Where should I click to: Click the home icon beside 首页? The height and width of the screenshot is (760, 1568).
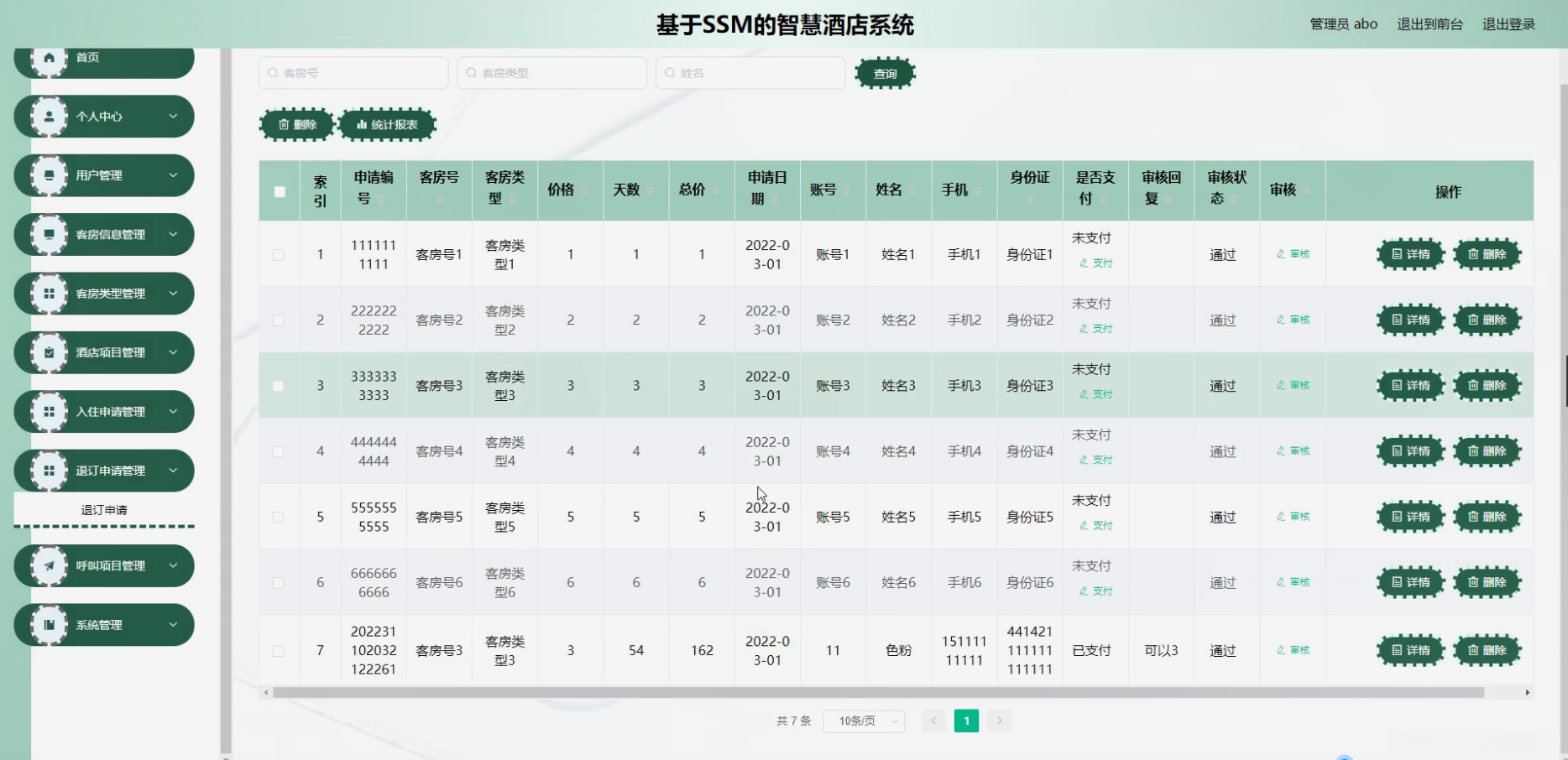coord(49,58)
